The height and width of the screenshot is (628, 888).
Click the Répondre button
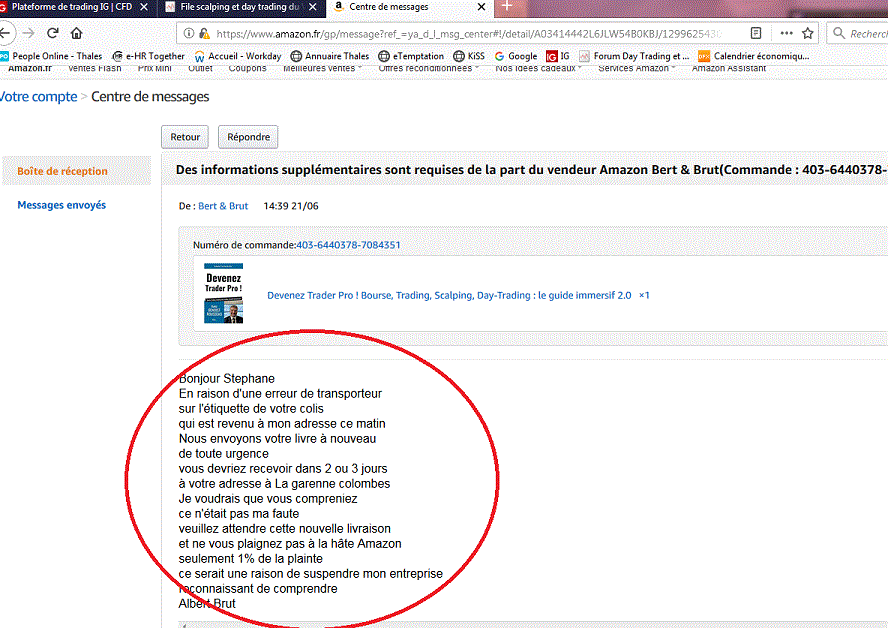[x=249, y=137]
